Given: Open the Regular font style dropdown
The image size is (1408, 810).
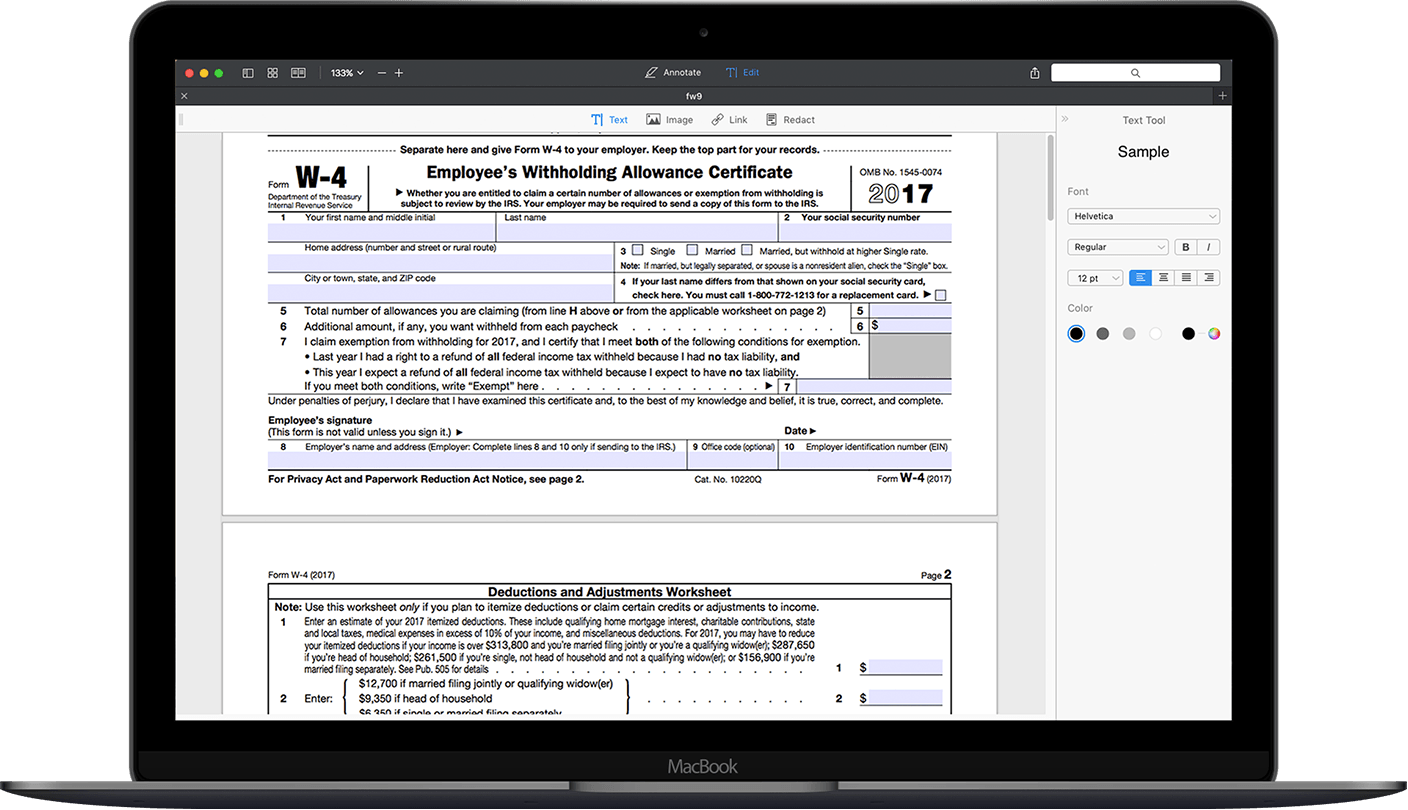Looking at the screenshot, I should pos(1118,247).
